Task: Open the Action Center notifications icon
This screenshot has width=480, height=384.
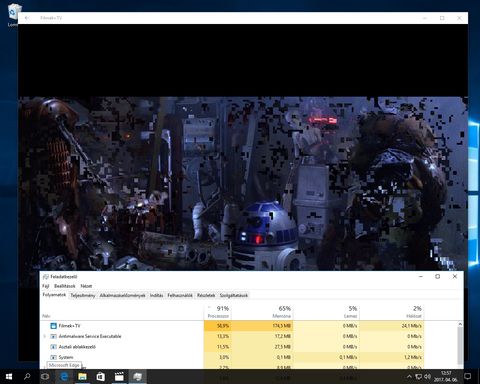Action: (x=467, y=377)
